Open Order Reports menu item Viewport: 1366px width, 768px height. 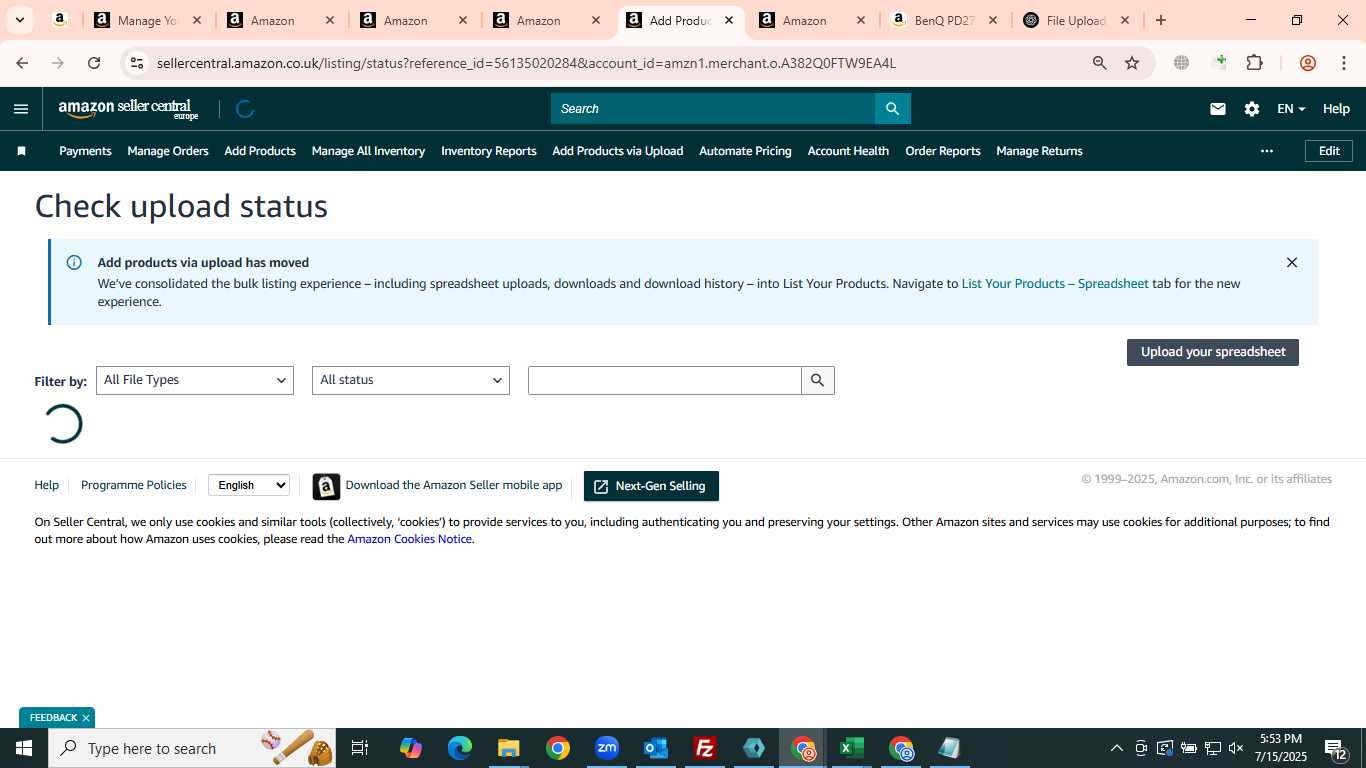pos(943,151)
